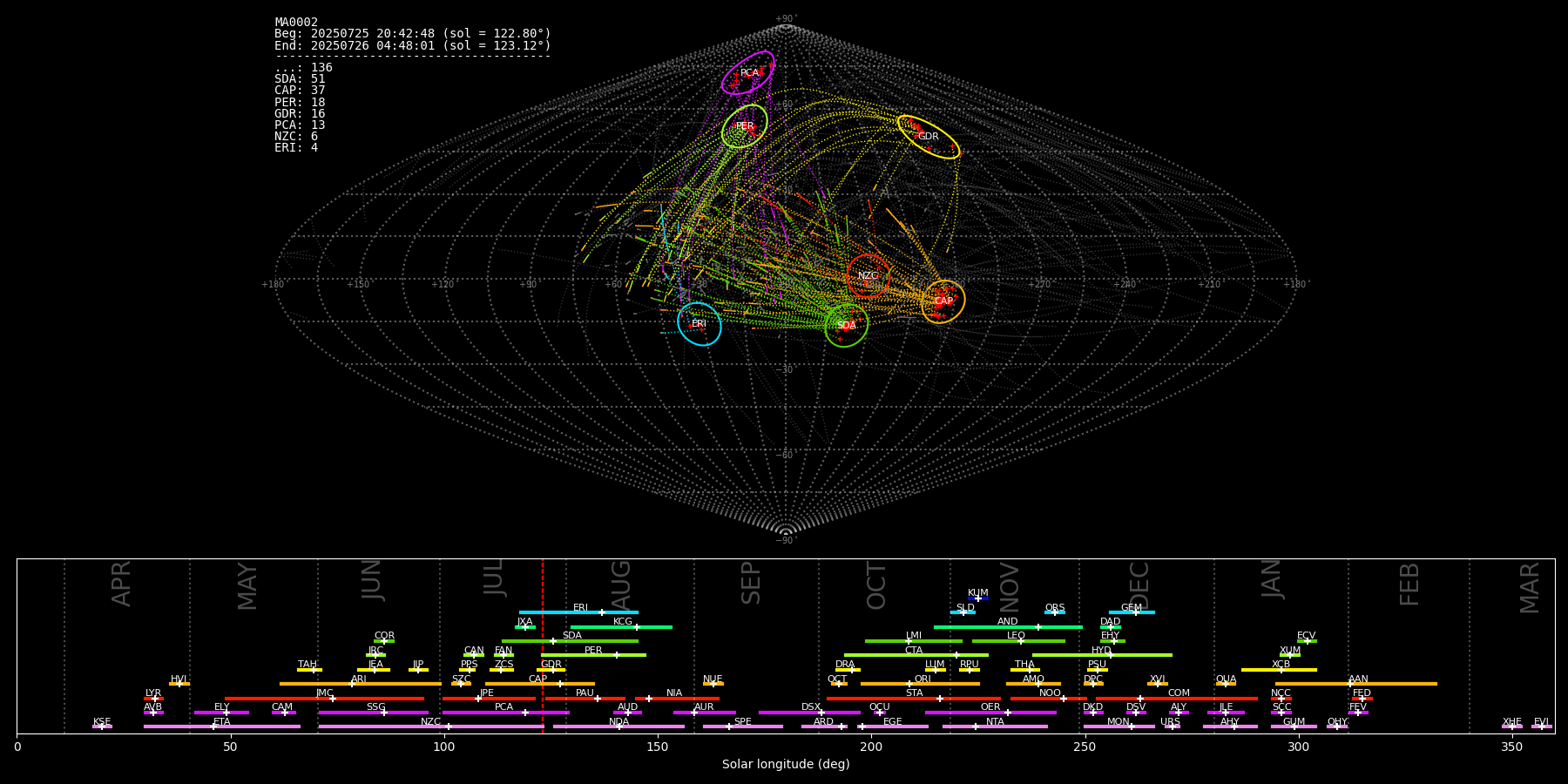Select the LEO shower bar in timeline
1568x784 pixels.
[x=1018, y=641]
